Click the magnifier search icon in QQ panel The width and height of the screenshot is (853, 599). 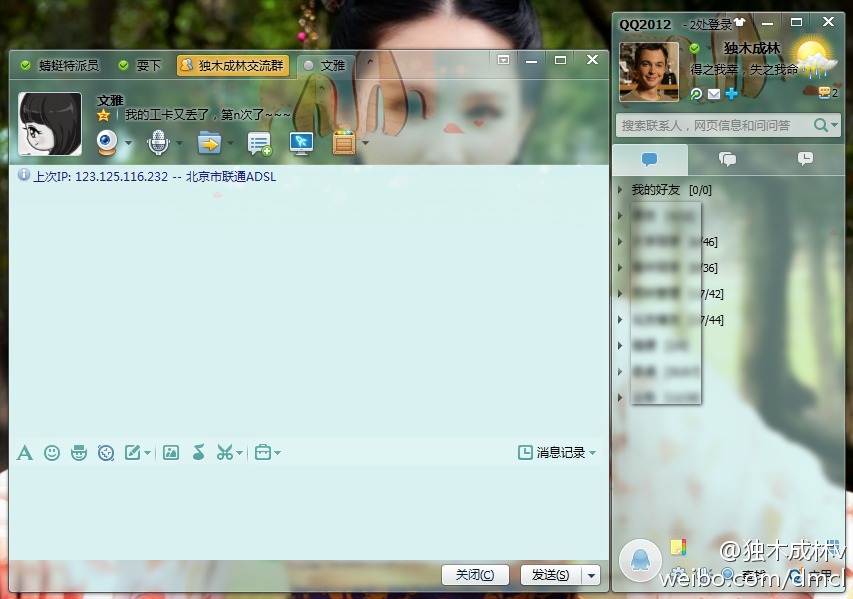point(820,126)
